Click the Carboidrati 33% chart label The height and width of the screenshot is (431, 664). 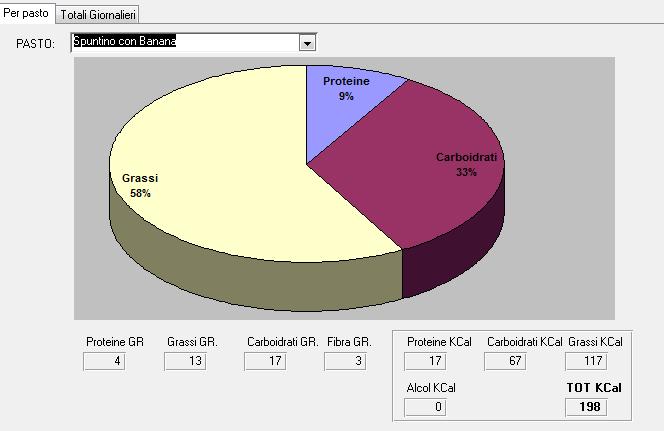466,164
